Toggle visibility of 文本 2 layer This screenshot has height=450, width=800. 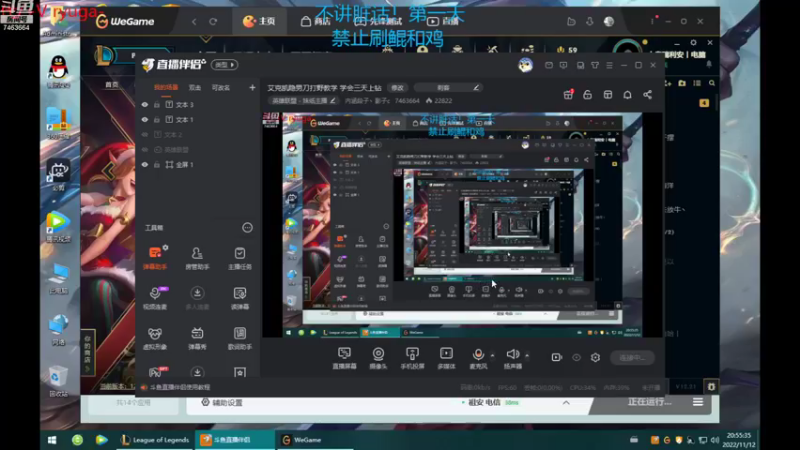[145, 135]
